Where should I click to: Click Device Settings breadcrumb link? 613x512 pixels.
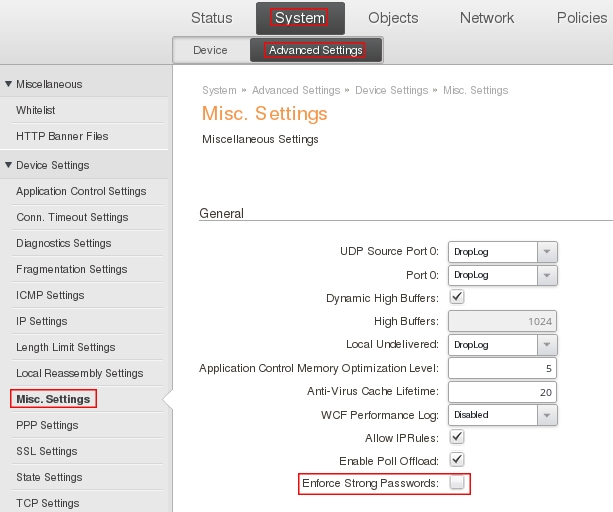click(391, 90)
